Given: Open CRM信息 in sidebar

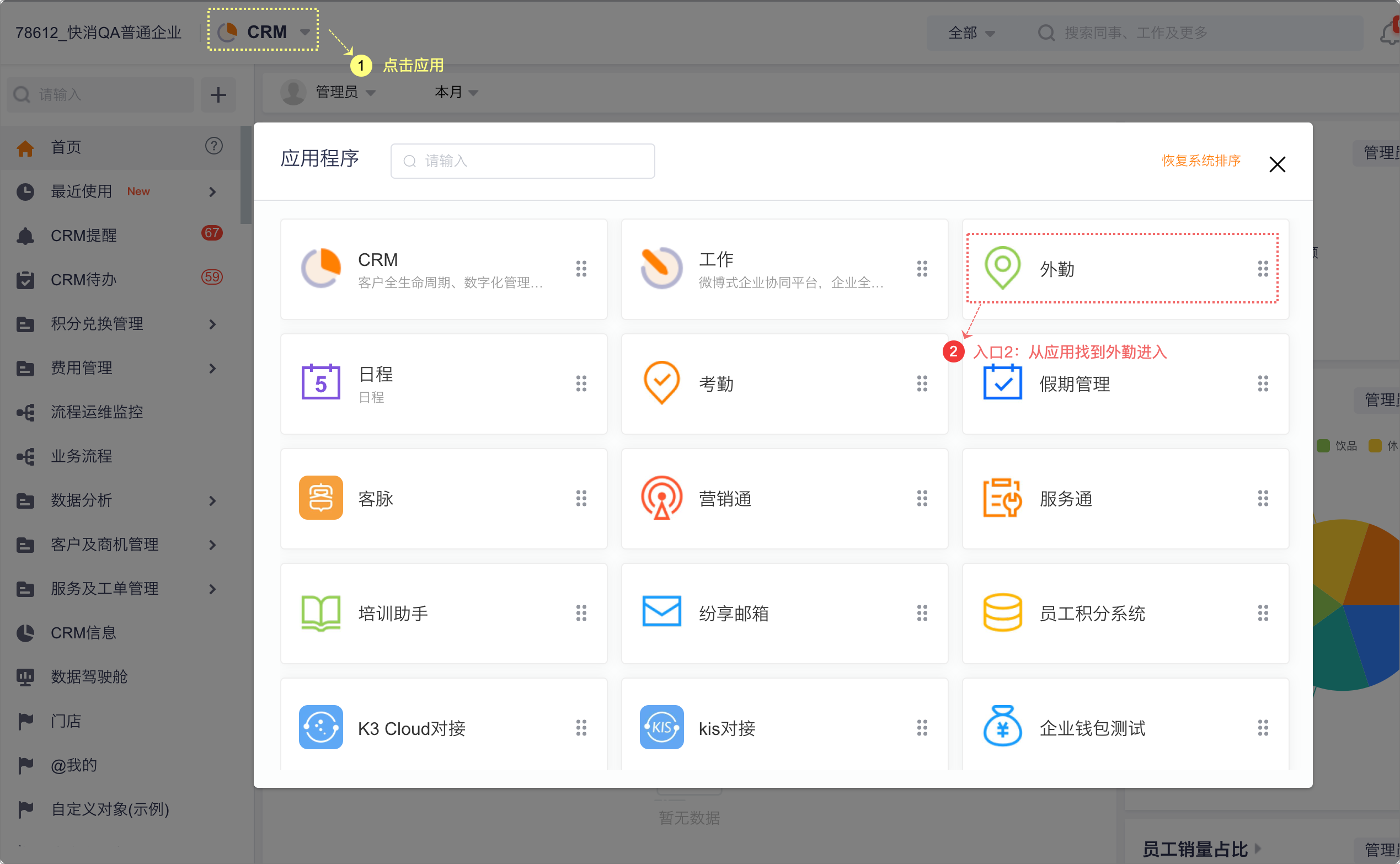Looking at the screenshot, I should 120,633.
